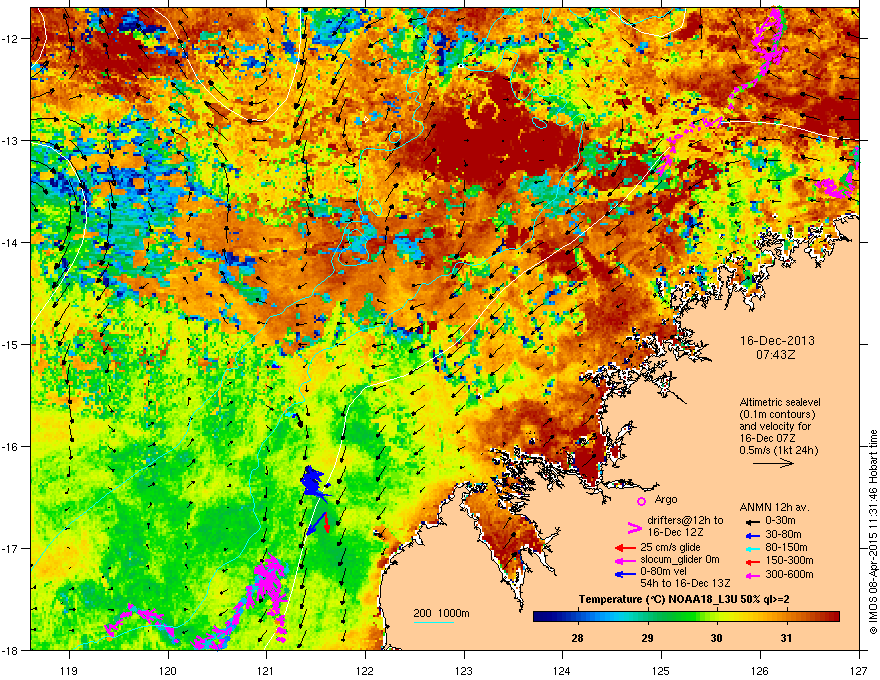Click the text (0.1m contours)

[x=777, y=415]
